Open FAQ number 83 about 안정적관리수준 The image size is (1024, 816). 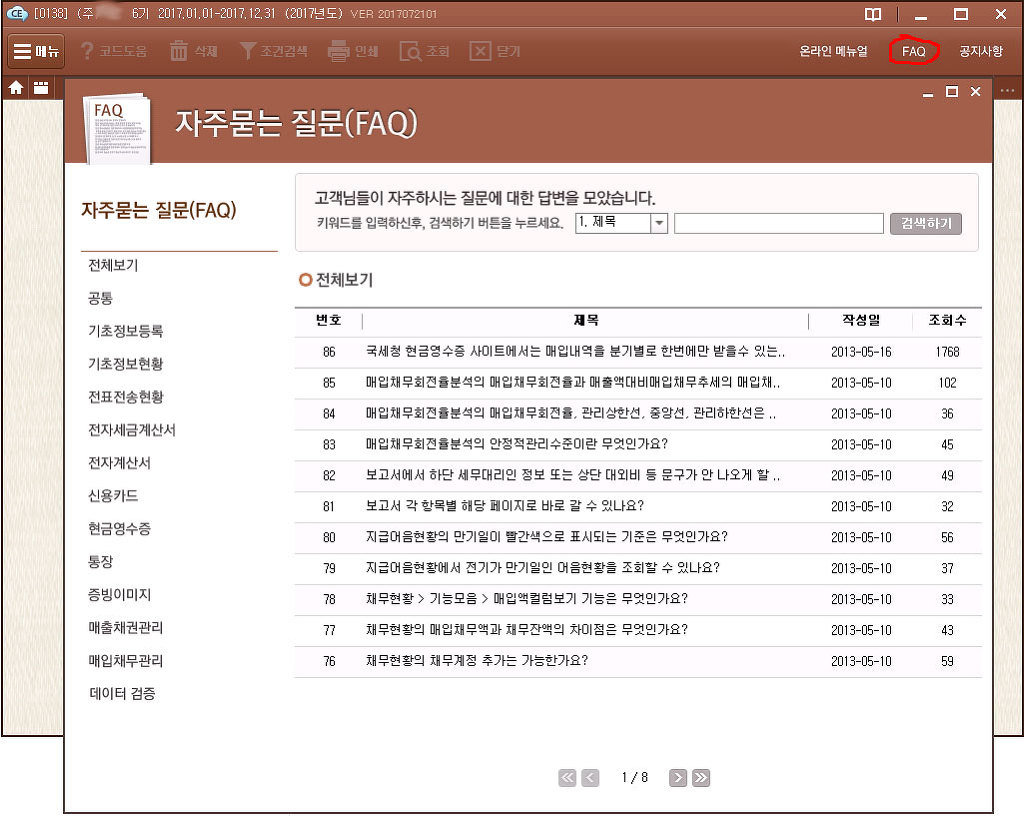click(516, 445)
